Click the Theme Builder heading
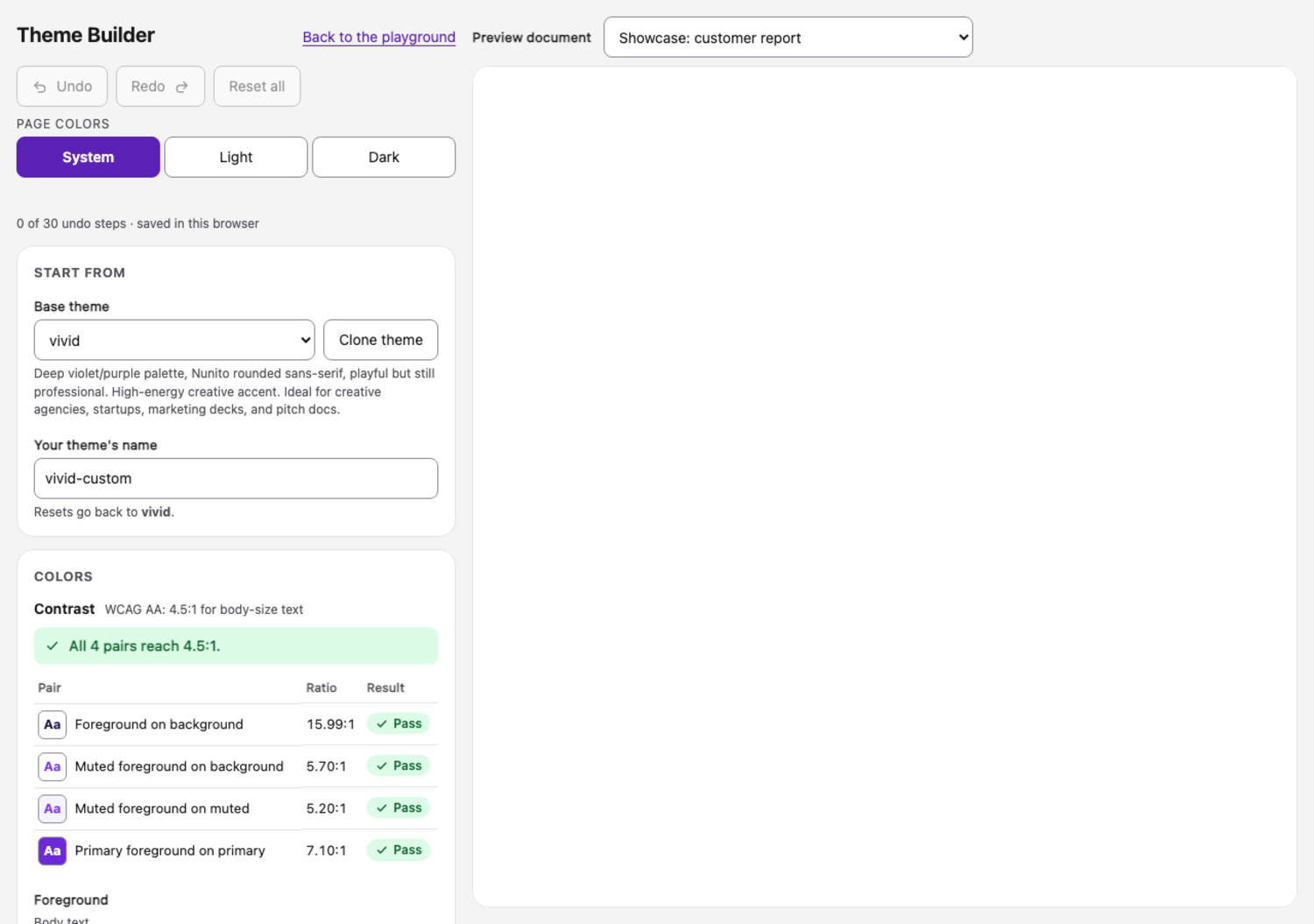This screenshot has height=924, width=1314. [x=86, y=35]
